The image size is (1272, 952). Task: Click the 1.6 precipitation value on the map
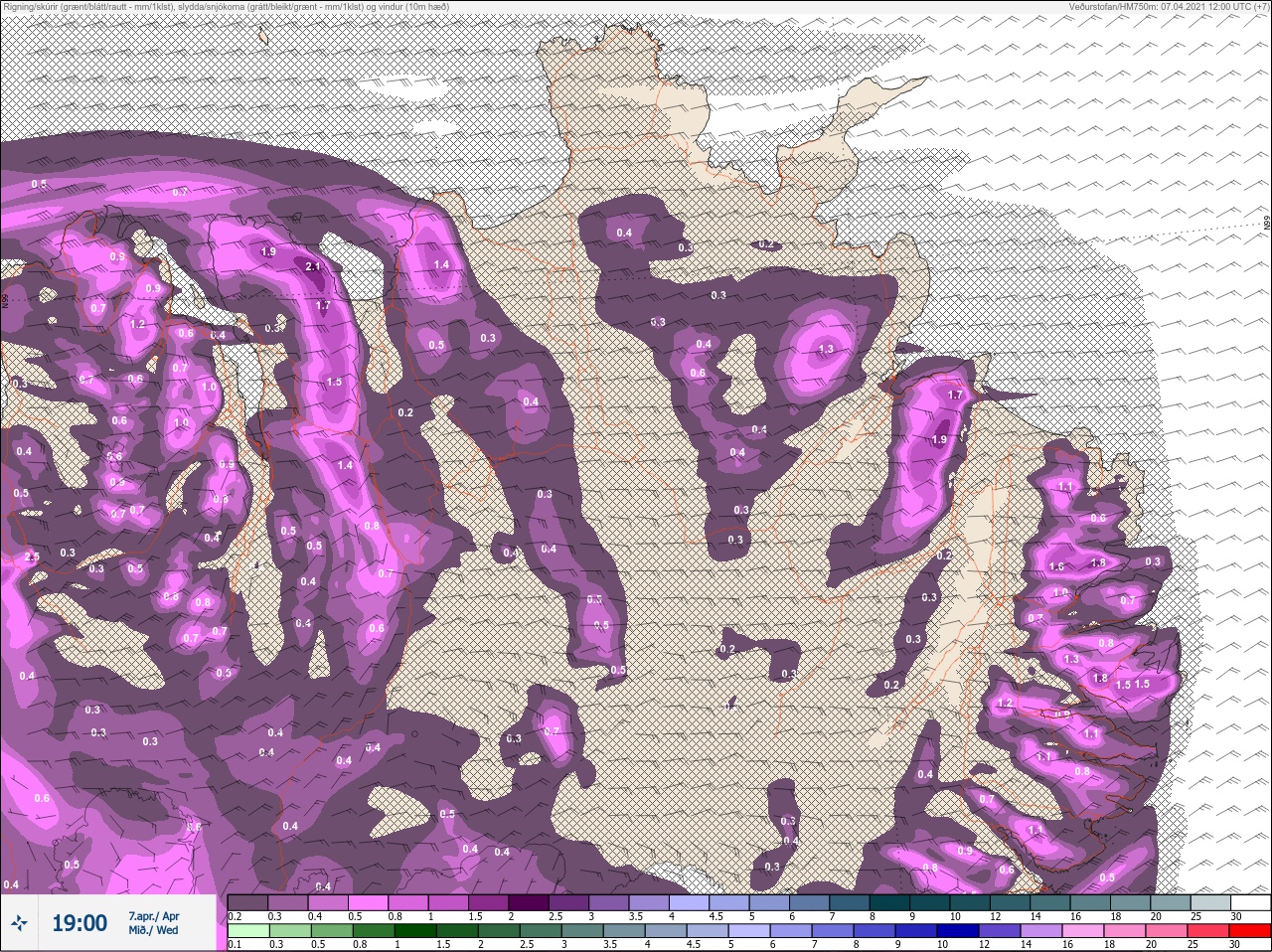(x=1056, y=566)
